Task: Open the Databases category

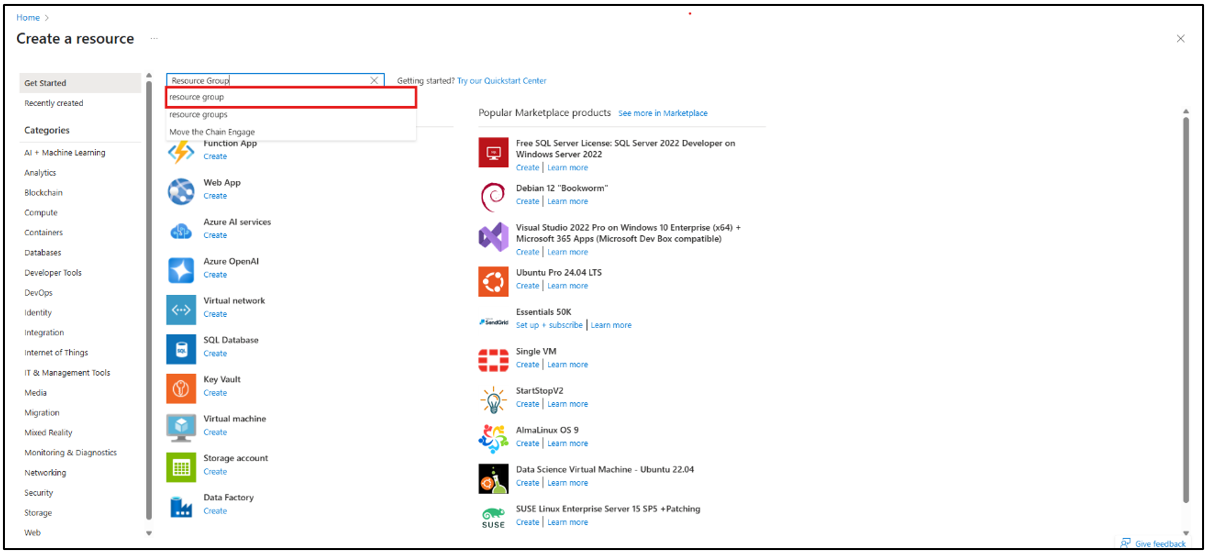Action: click(43, 253)
